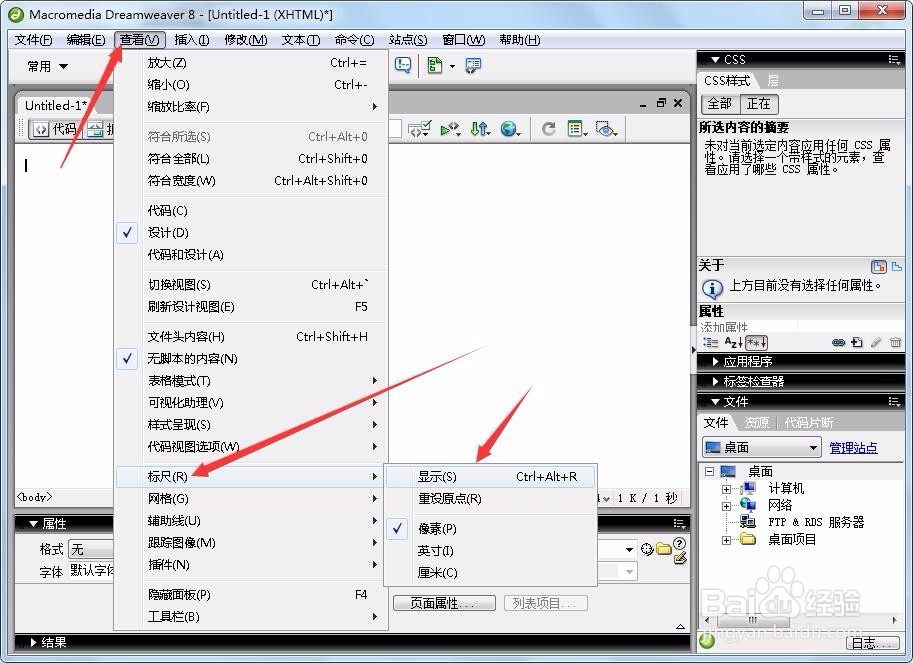Open the 编辑(E) menu

click(86, 40)
